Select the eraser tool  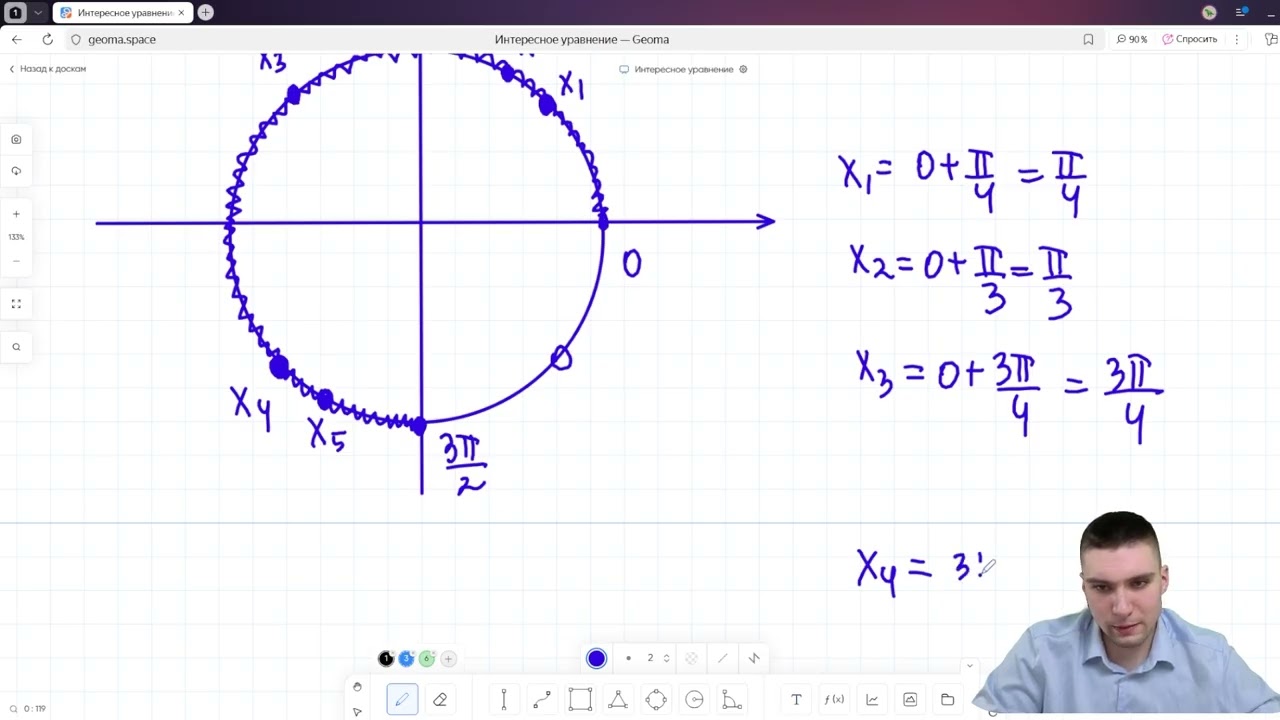440,700
